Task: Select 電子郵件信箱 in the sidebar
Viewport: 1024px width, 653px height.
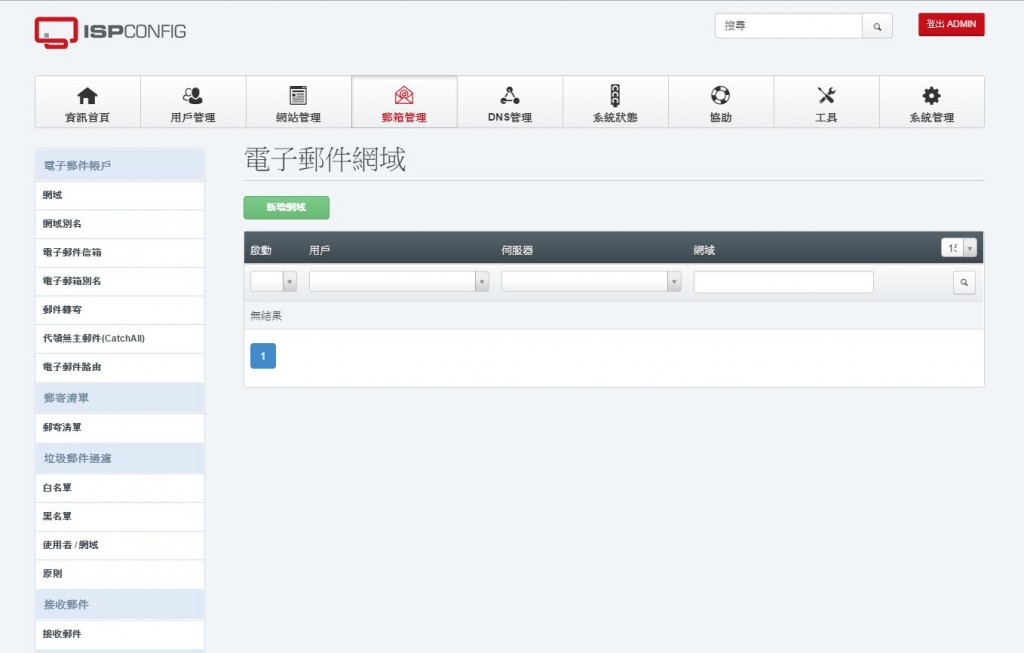Action: 120,253
